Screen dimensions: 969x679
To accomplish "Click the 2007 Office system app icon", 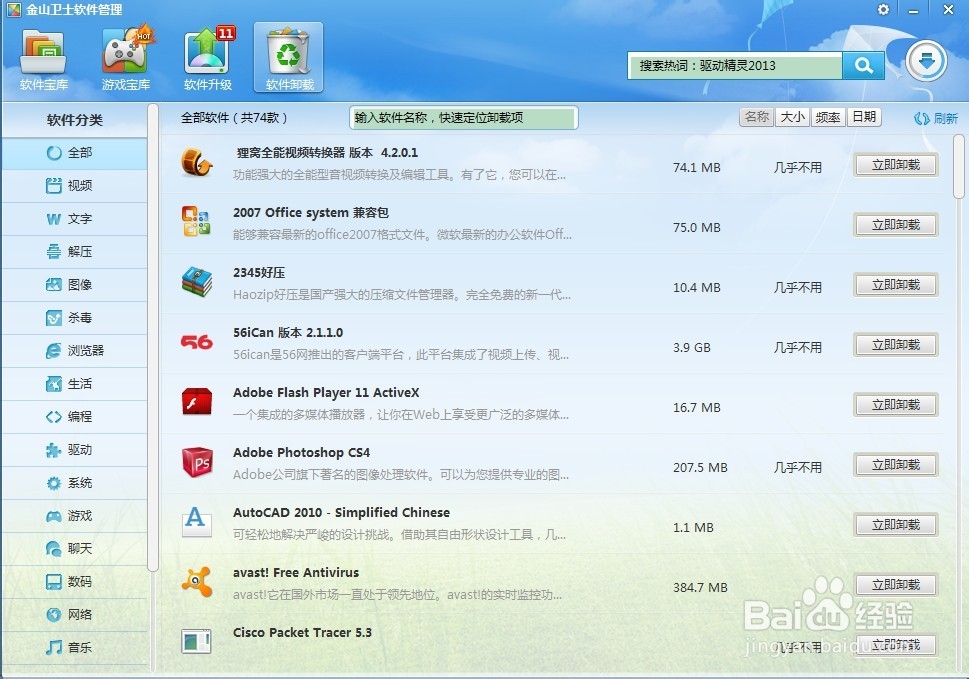I will coord(197,221).
